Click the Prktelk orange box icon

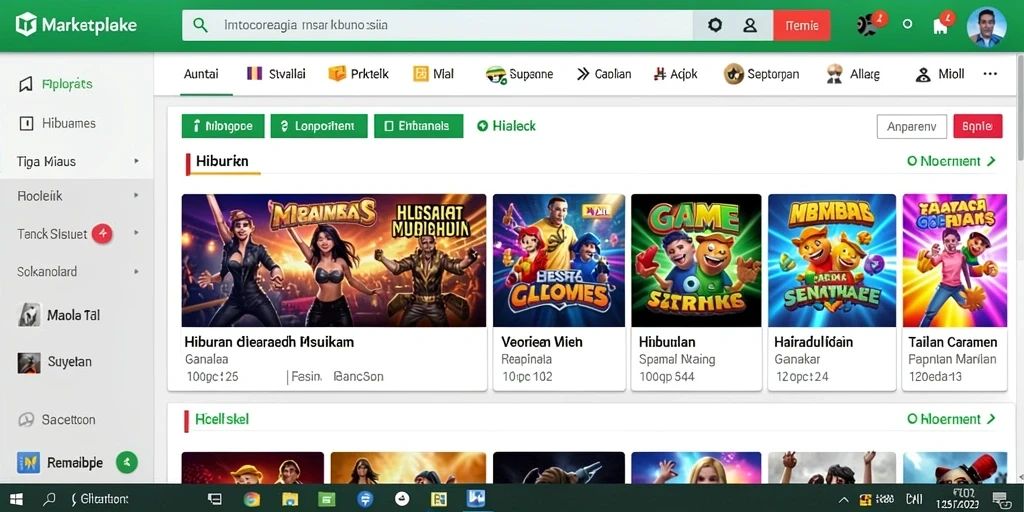click(336, 74)
